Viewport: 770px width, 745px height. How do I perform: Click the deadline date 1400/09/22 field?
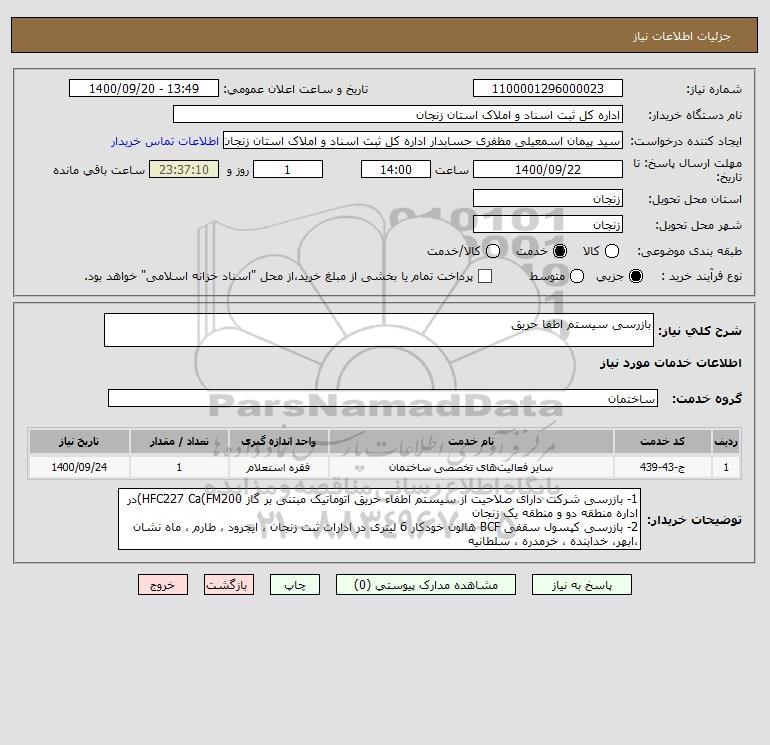click(x=548, y=169)
